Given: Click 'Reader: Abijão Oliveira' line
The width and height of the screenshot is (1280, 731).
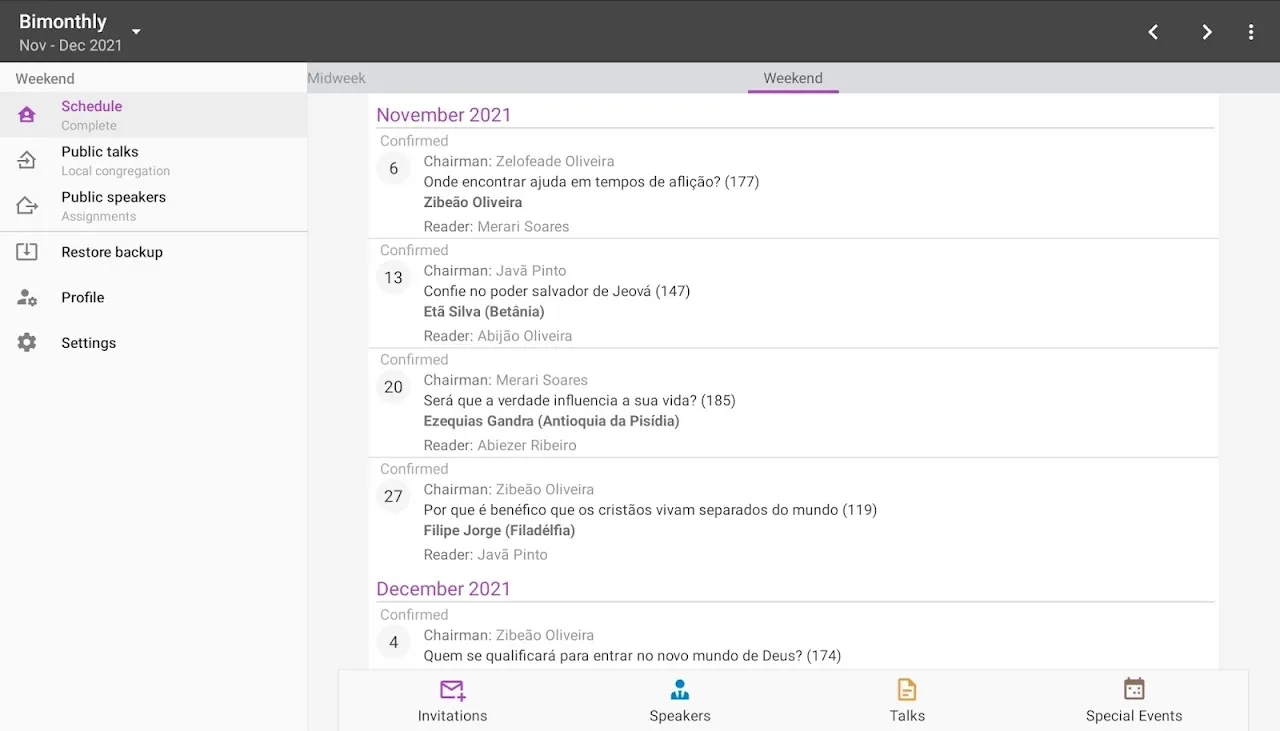Looking at the screenshot, I should tap(498, 336).
